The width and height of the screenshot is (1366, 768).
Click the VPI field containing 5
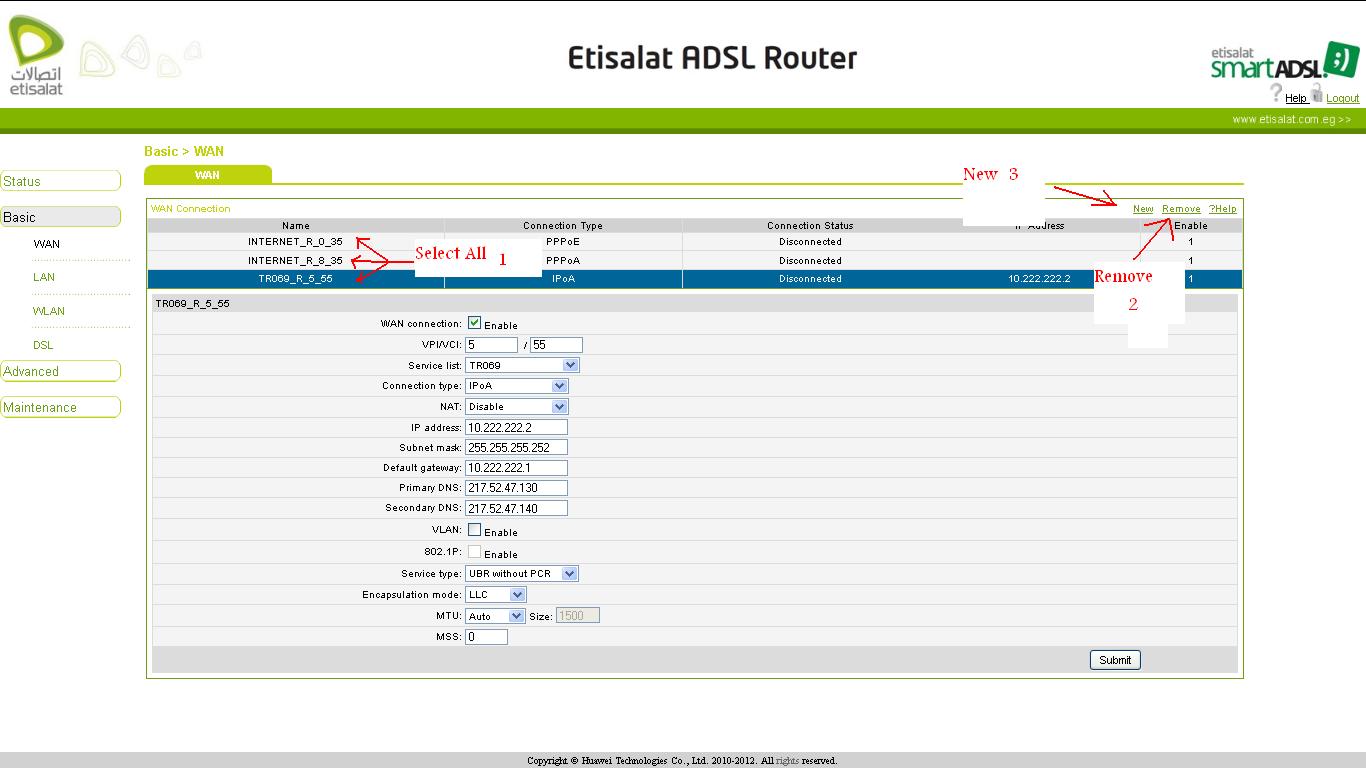click(492, 345)
